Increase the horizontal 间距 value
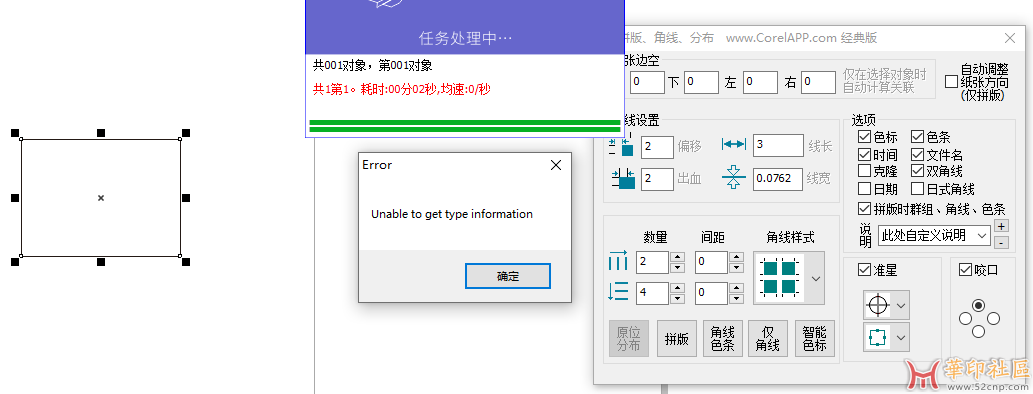The height and width of the screenshot is (394, 1033). pyautogui.click(x=737, y=257)
